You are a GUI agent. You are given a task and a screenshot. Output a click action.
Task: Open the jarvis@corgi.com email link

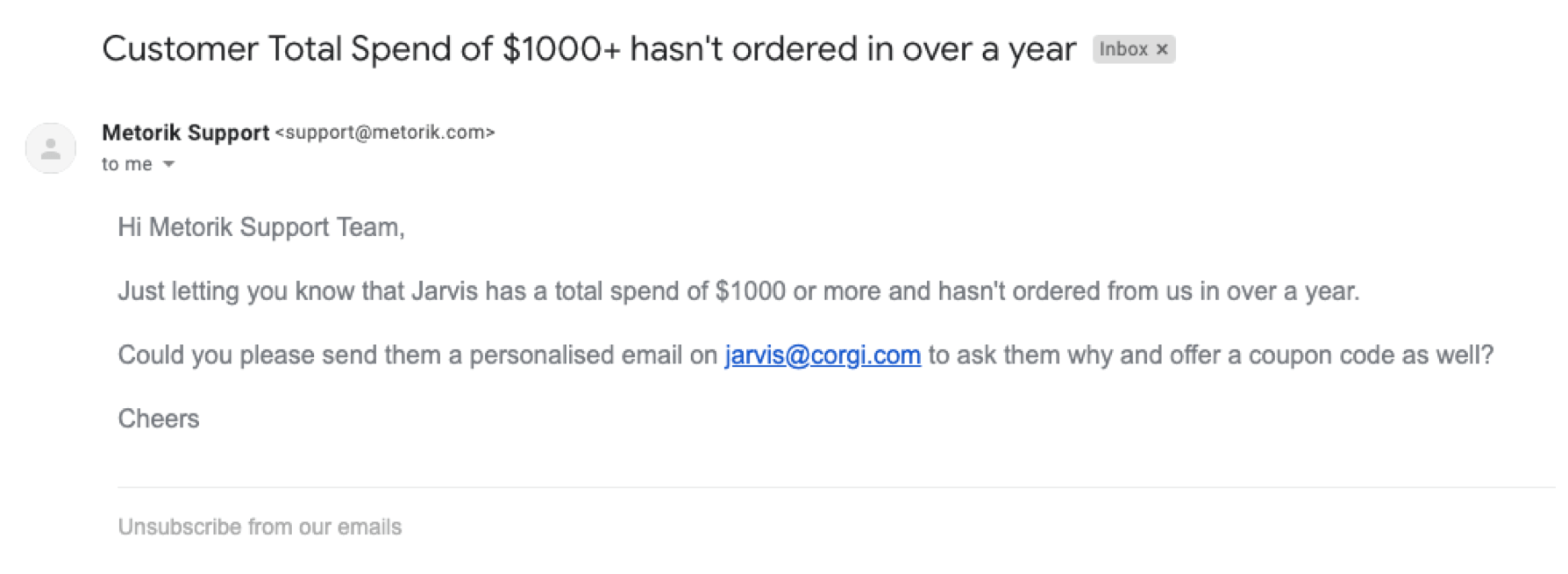click(822, 355)
